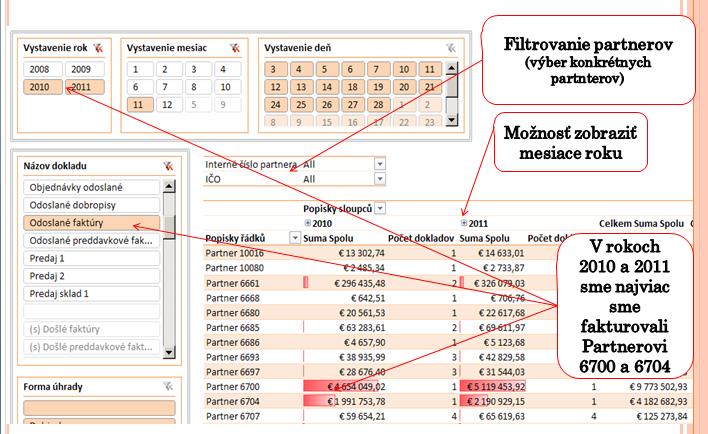Image resolution: width=708 pixels, height=434 pixels.
Task: Click the Partner 6700 row label
Action: [x=232, y=385]
